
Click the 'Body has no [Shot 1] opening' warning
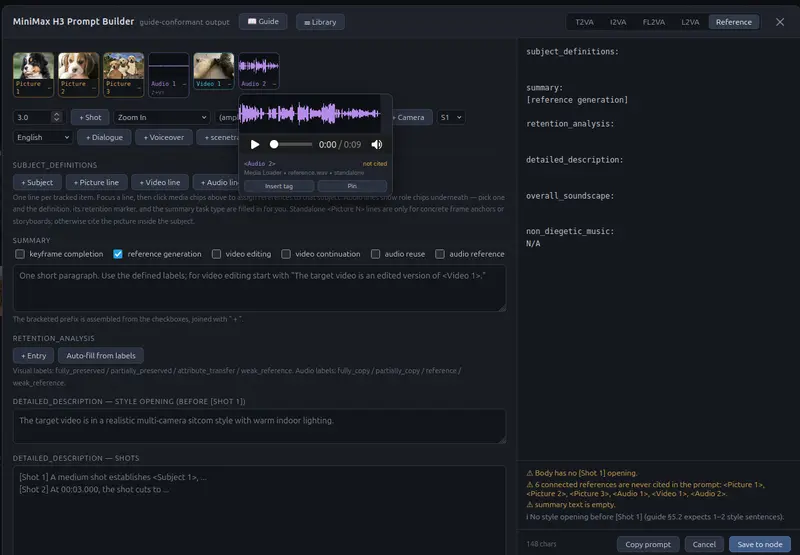582,473
